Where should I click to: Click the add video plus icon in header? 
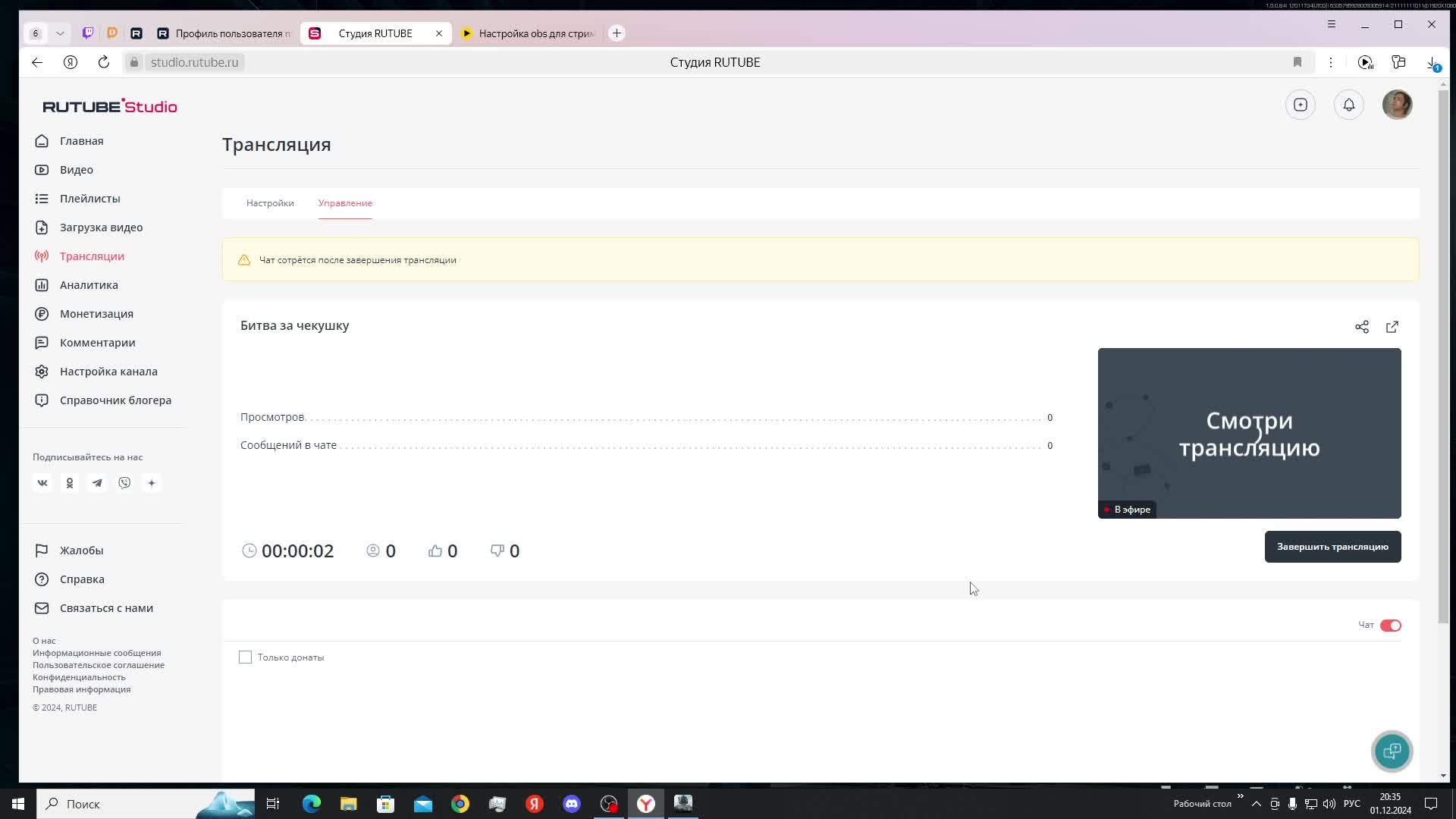tap(1301, 105)
